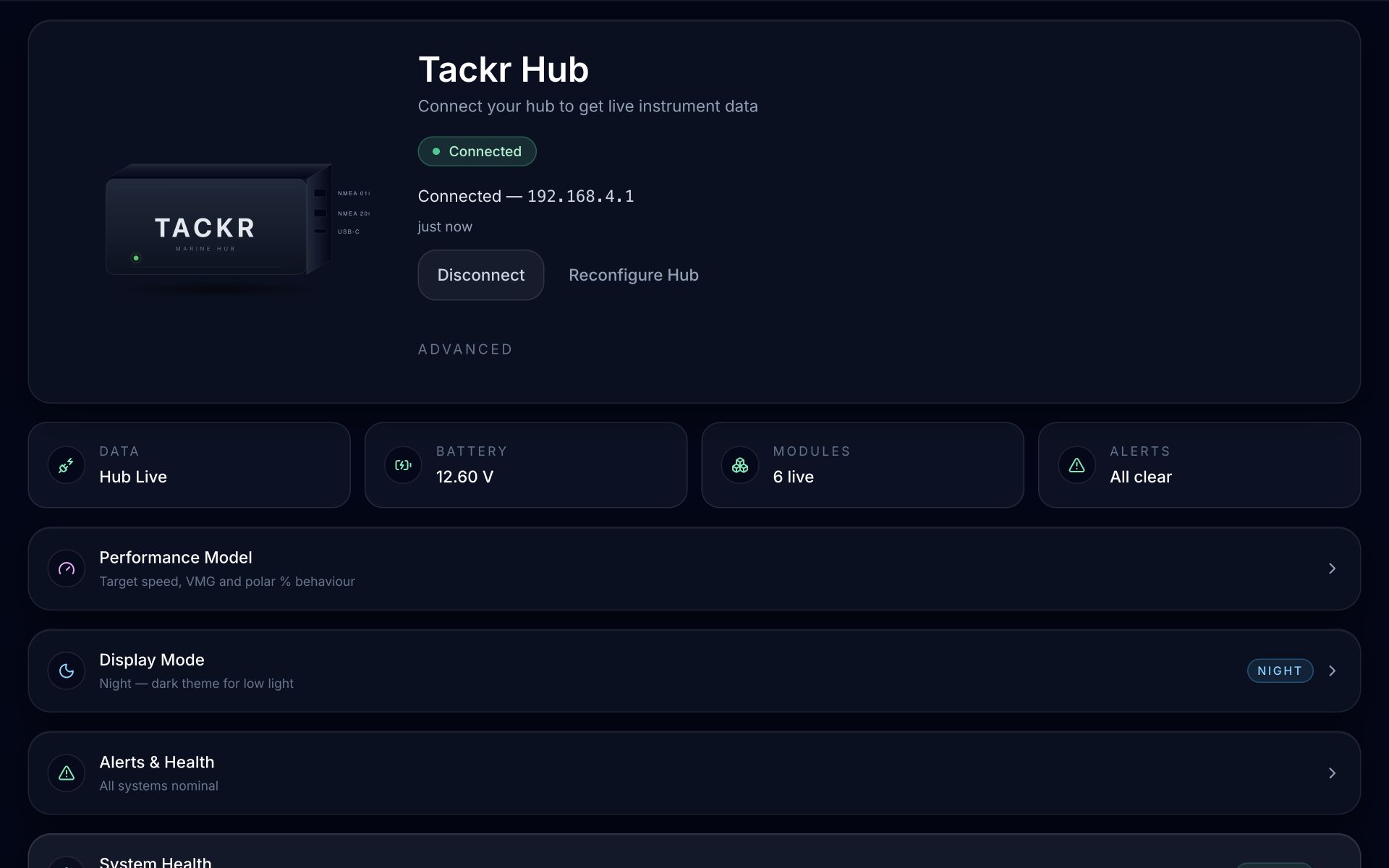Click the Alerts card warning triangle icon

(1076, 465)
